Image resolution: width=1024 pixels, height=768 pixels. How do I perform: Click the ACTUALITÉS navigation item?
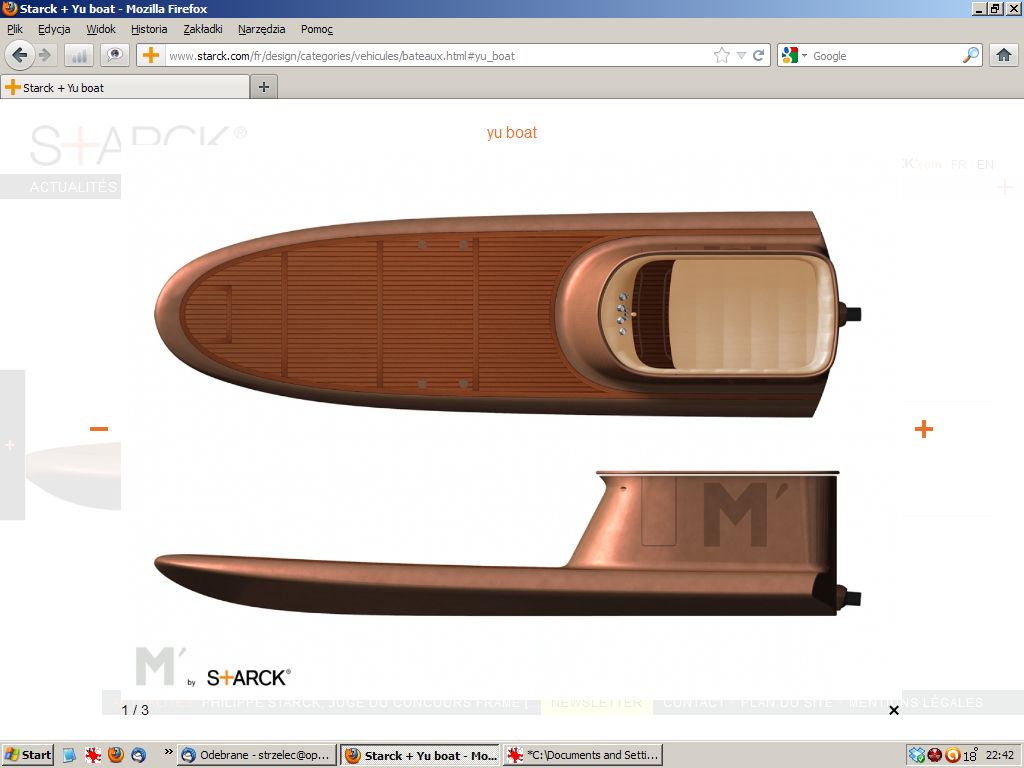pyautogui.click(x=73, y=187)
